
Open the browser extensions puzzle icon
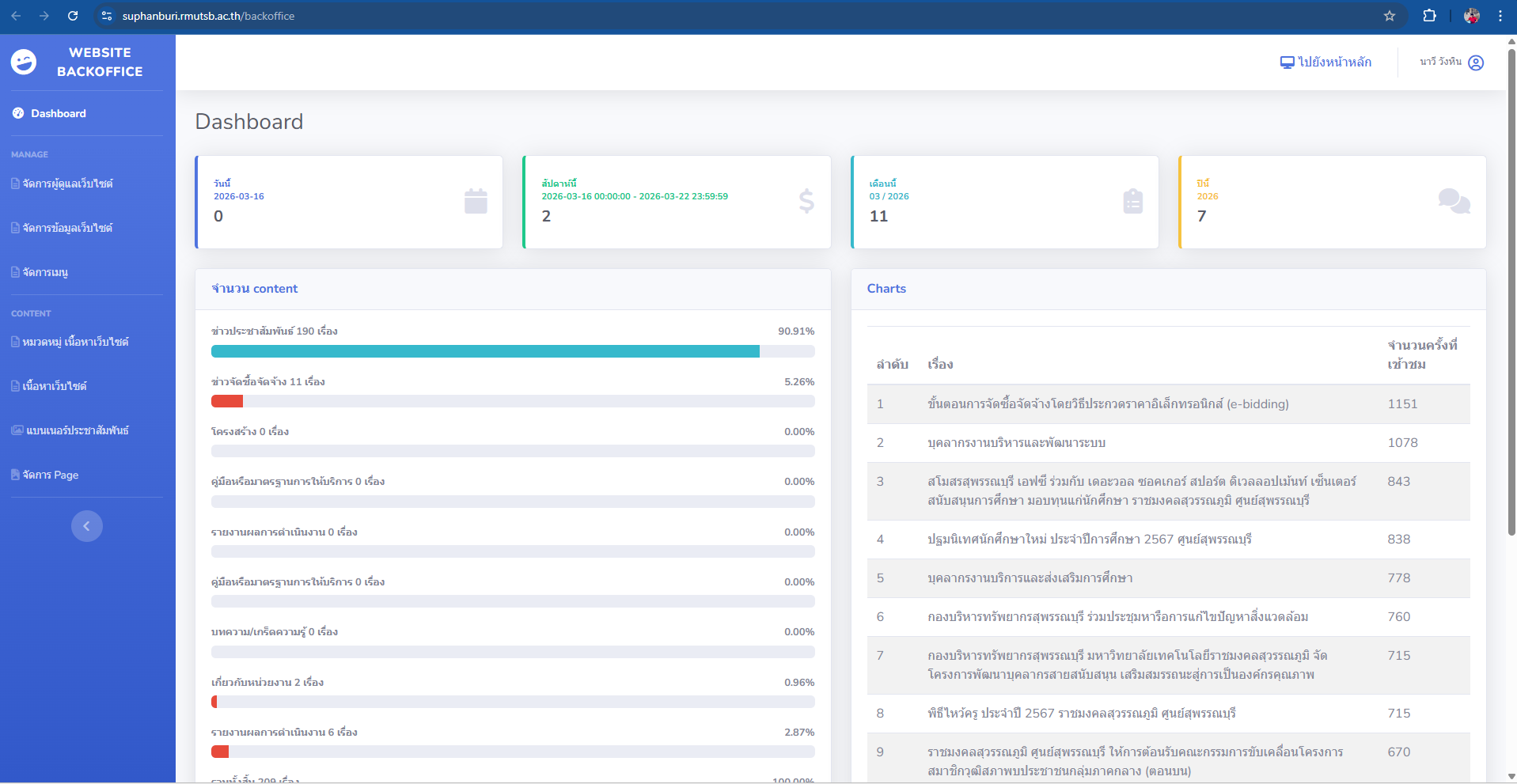[x=1429, y=16]
